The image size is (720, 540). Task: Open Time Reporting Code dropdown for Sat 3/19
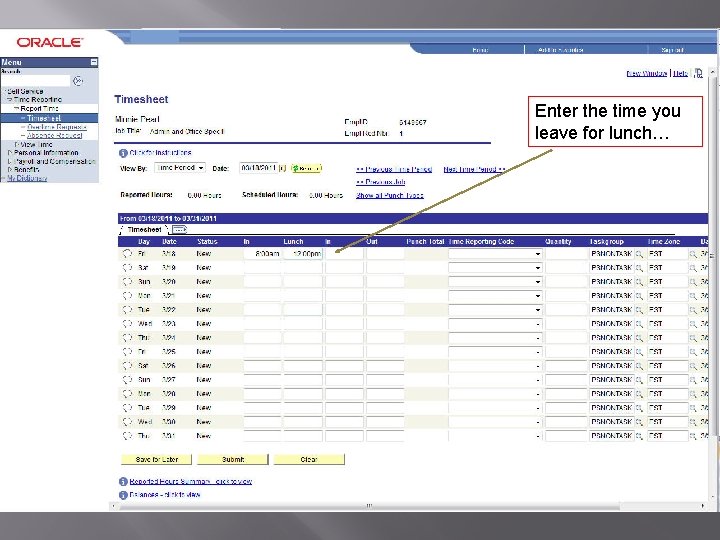[x=495, y=268]
